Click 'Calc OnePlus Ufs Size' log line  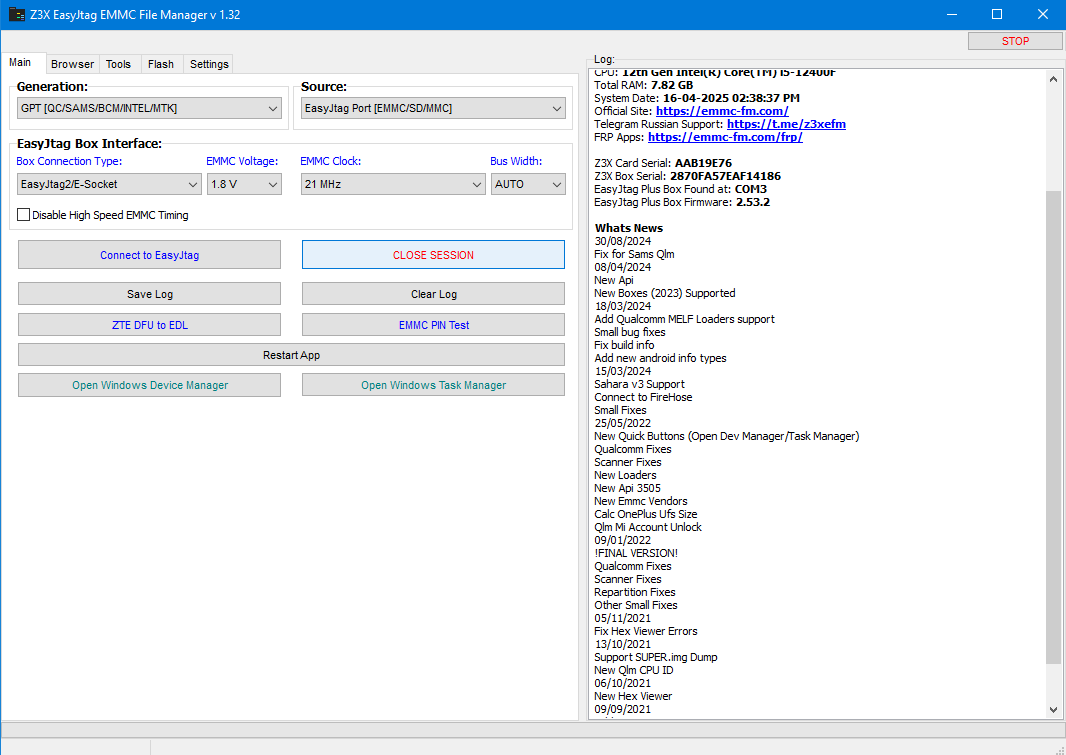tap(645, 514)
